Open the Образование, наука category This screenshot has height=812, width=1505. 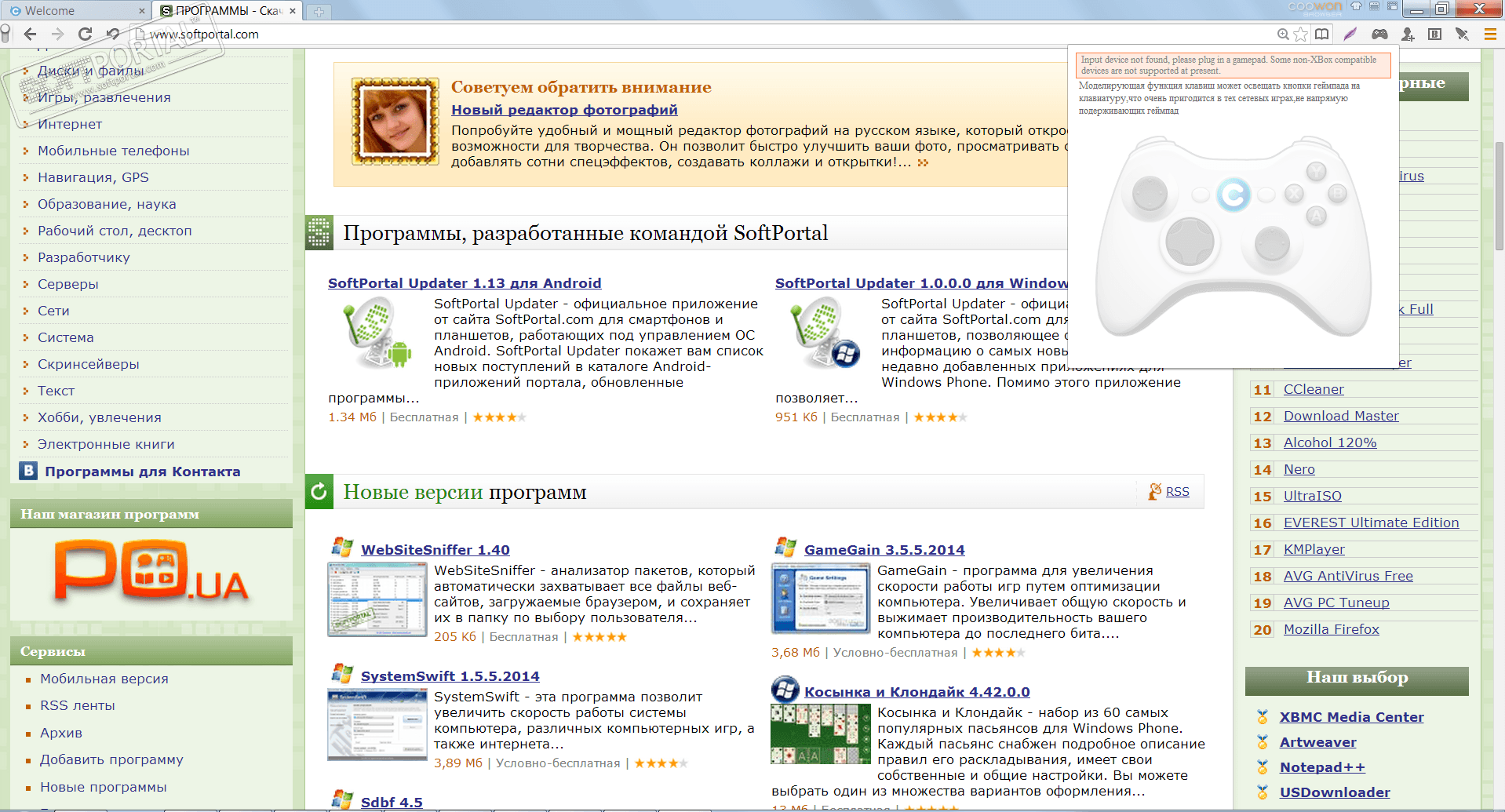(107, 204)
